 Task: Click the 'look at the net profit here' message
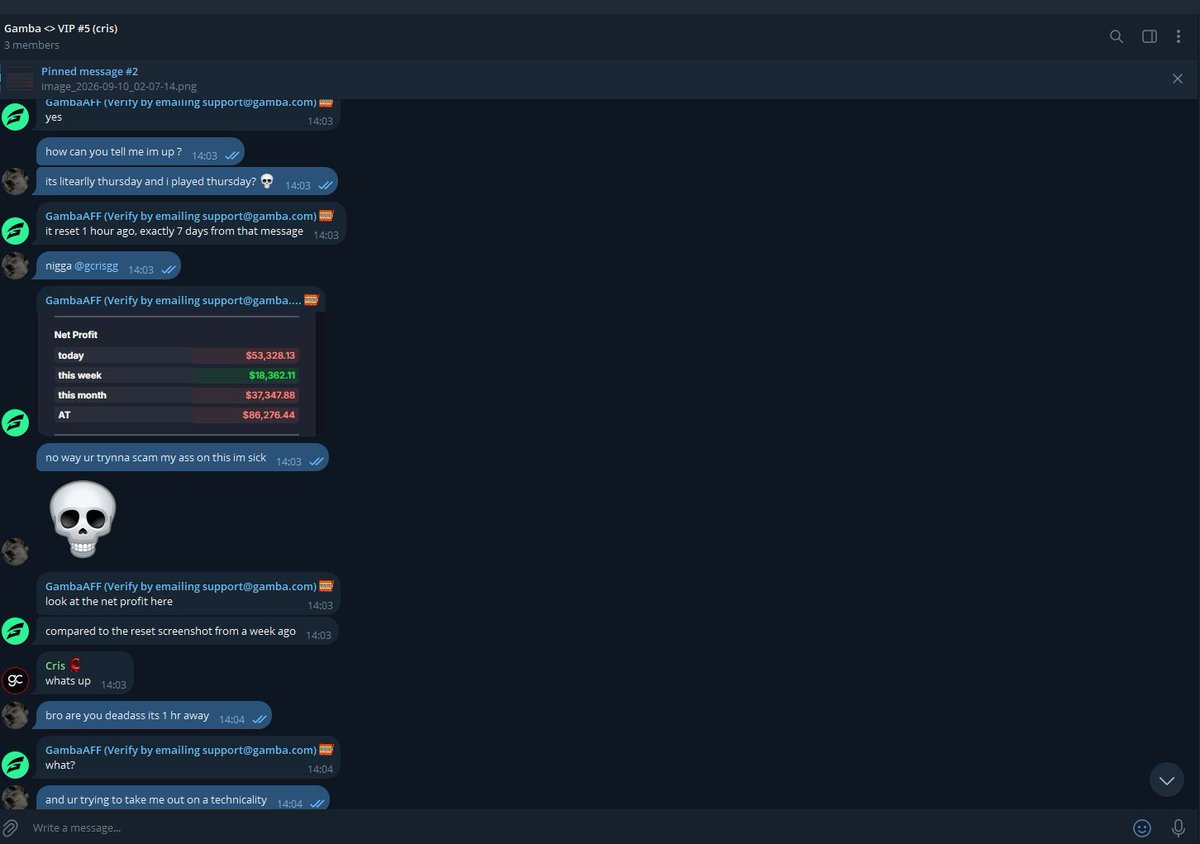(189, 594)
